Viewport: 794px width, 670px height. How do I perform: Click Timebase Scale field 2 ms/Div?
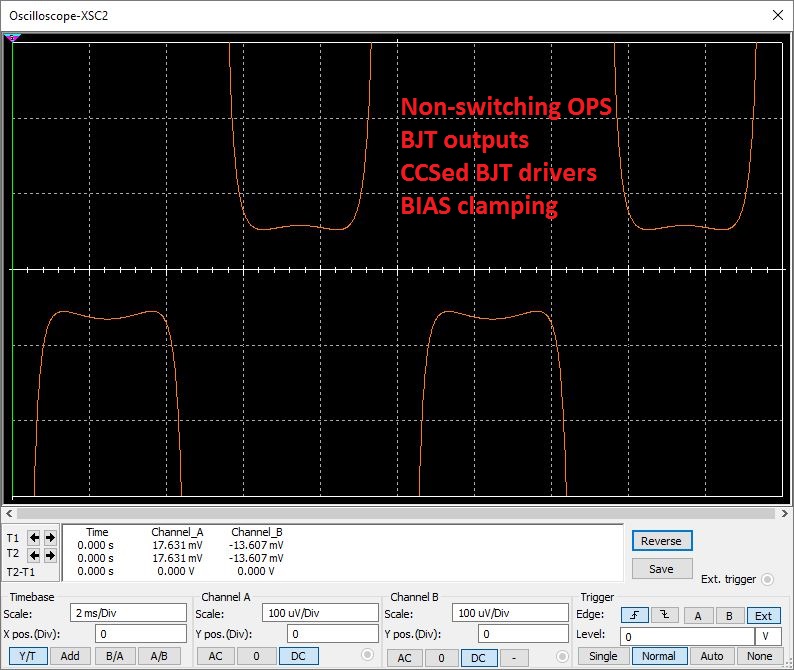pyautogui.click(x=128, y=613)
